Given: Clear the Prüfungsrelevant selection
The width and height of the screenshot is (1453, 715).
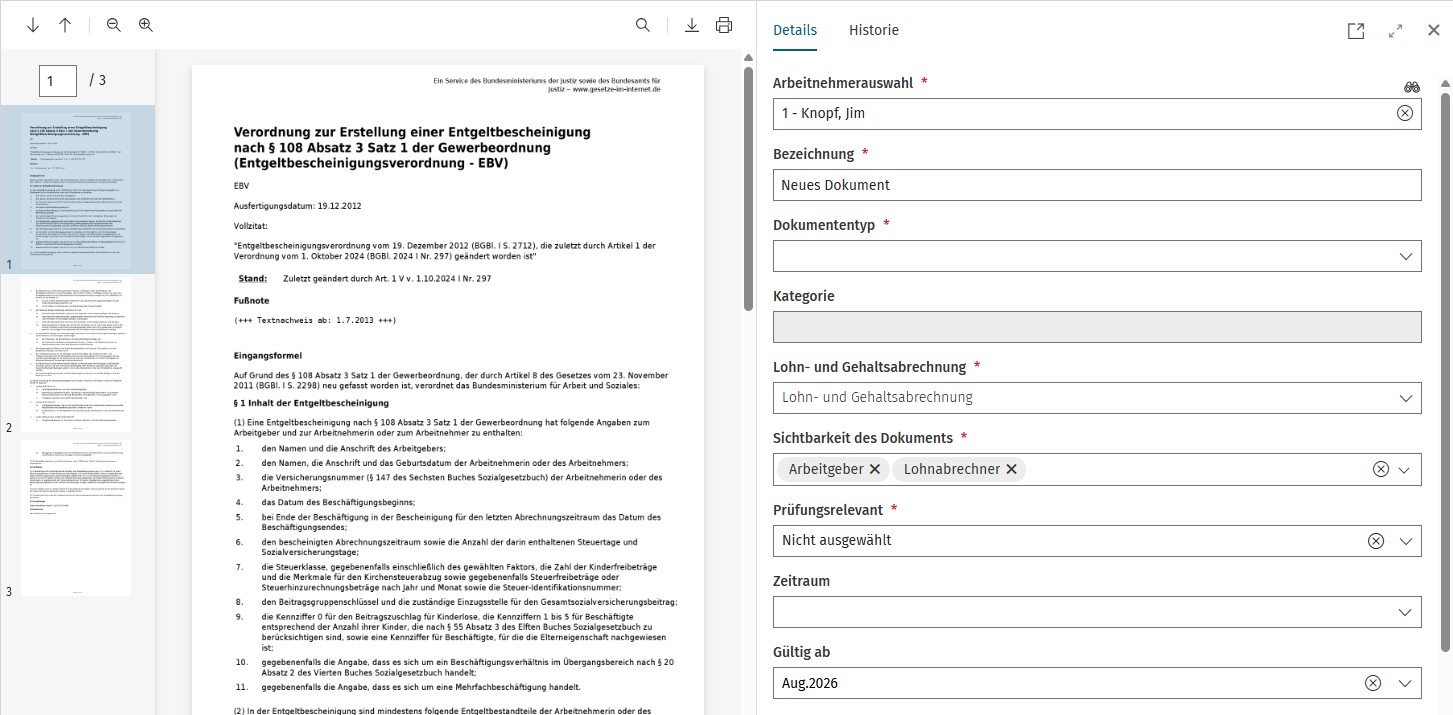Looking at the screenshot, I should tap(1375, 541).
